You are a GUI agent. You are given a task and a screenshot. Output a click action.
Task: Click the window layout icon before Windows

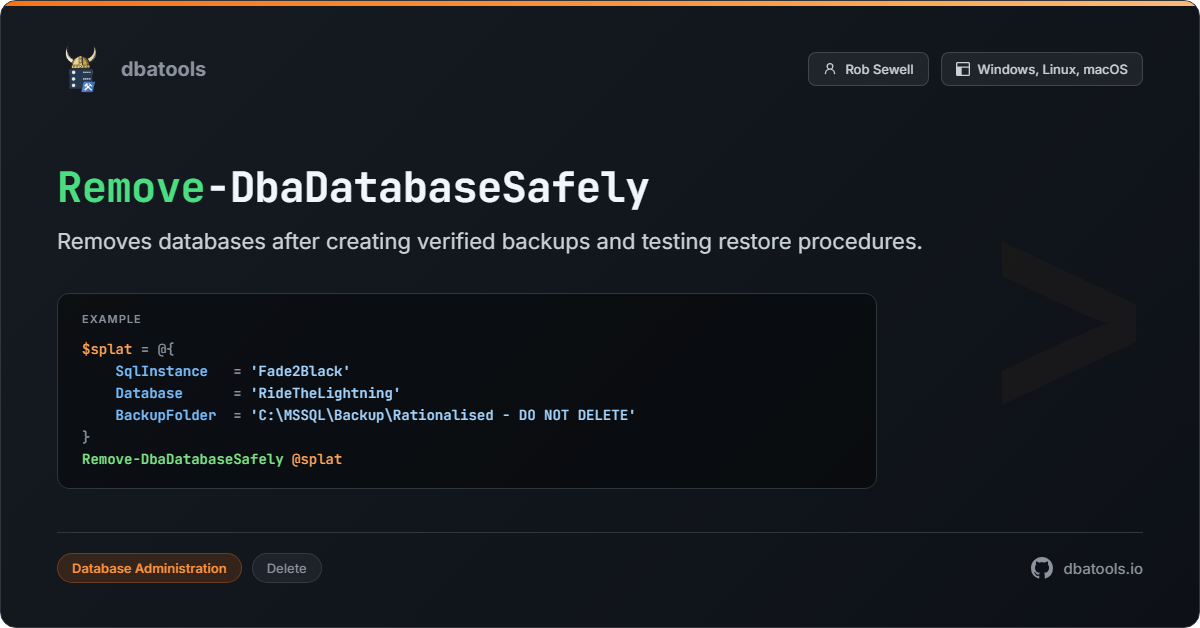tap(962, 69)
